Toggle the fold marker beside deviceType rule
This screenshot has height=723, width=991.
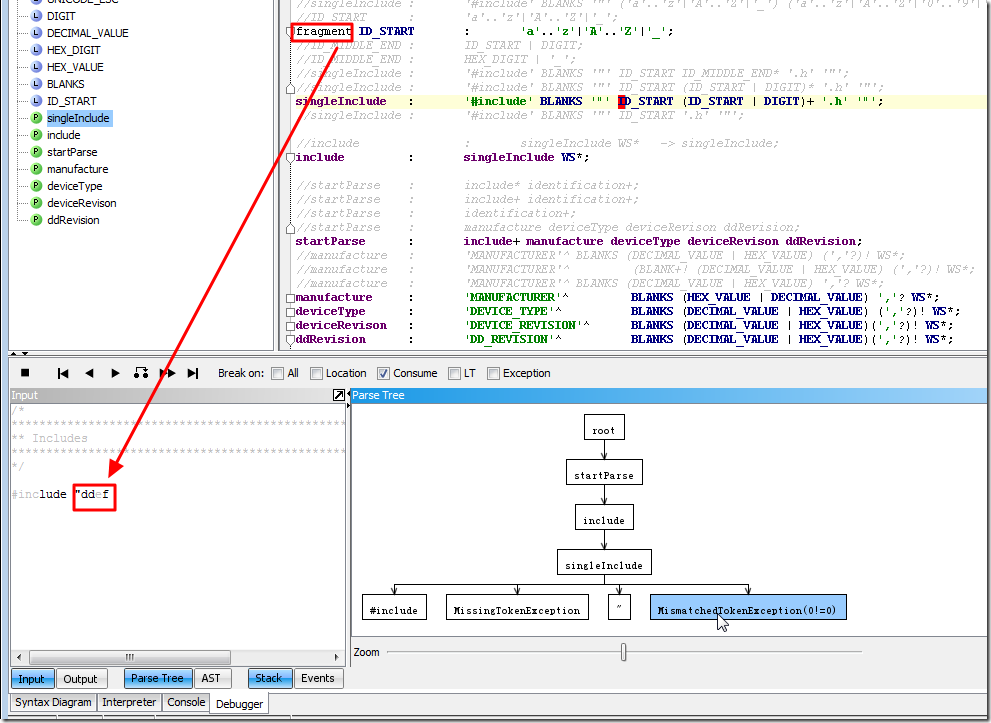point(289,311)
